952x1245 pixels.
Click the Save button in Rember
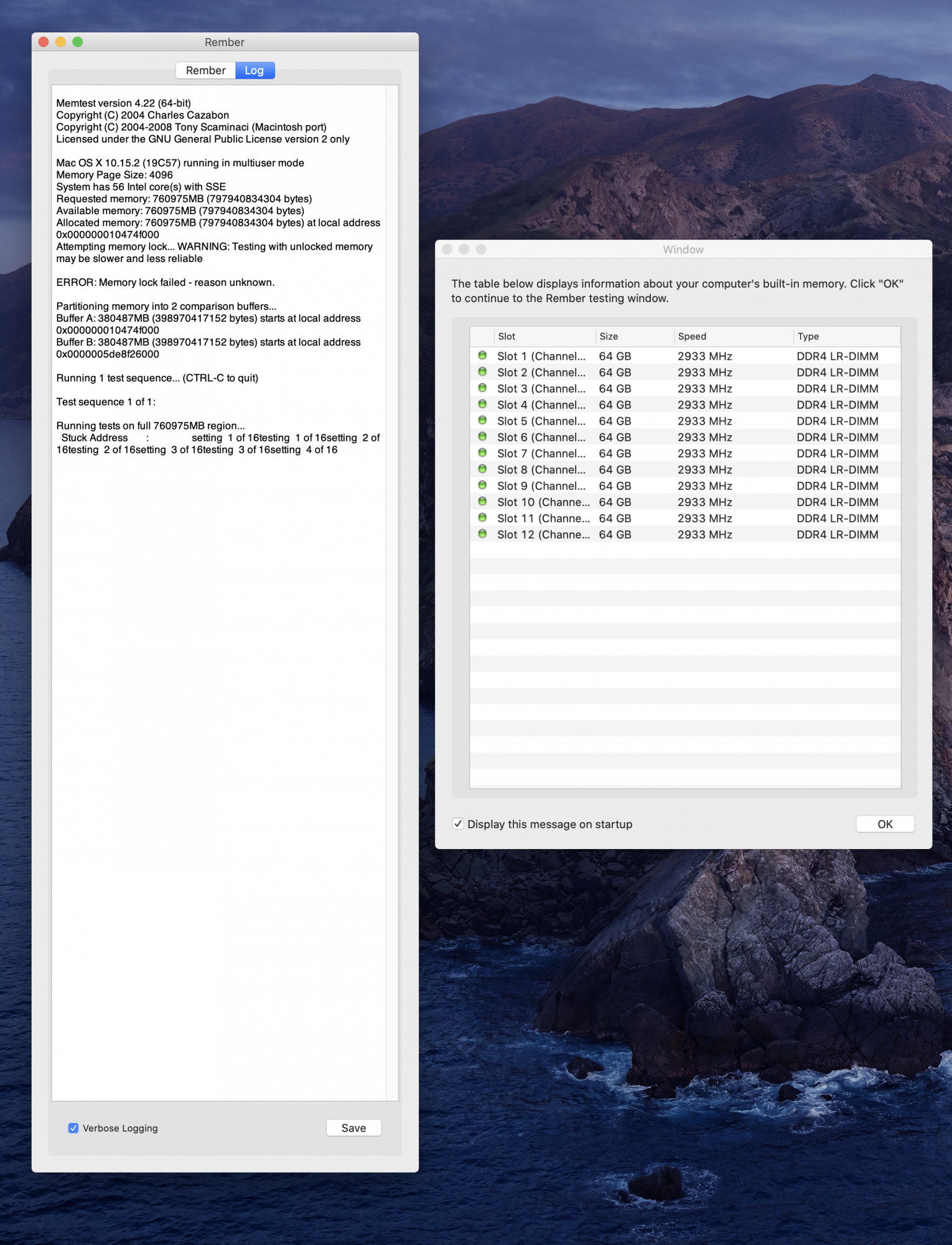tap(353, 1128)
